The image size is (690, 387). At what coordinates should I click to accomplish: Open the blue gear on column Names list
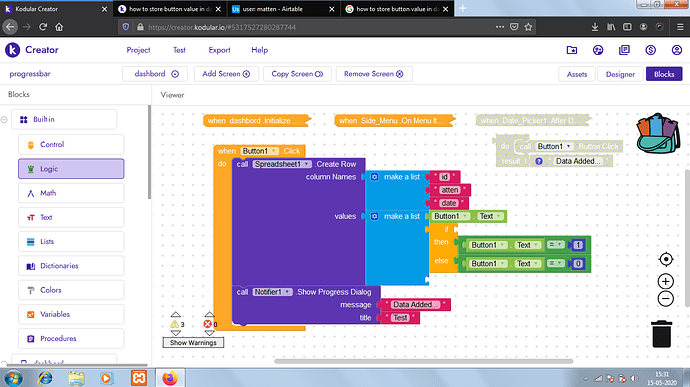(x=374, y=177)
